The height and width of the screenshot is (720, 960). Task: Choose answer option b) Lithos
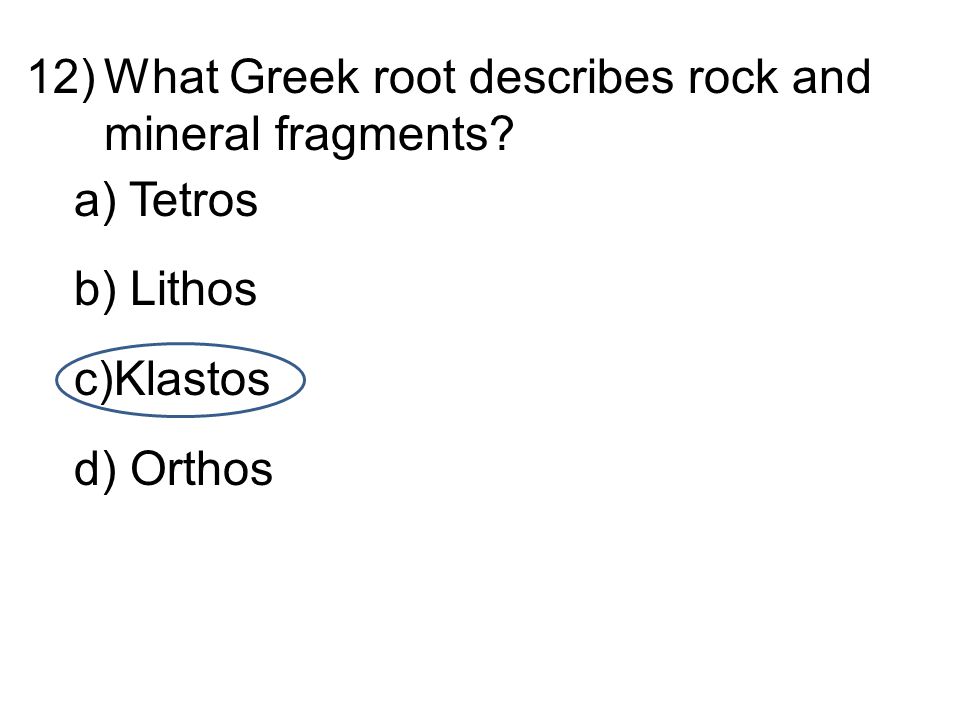pos(165,289)
